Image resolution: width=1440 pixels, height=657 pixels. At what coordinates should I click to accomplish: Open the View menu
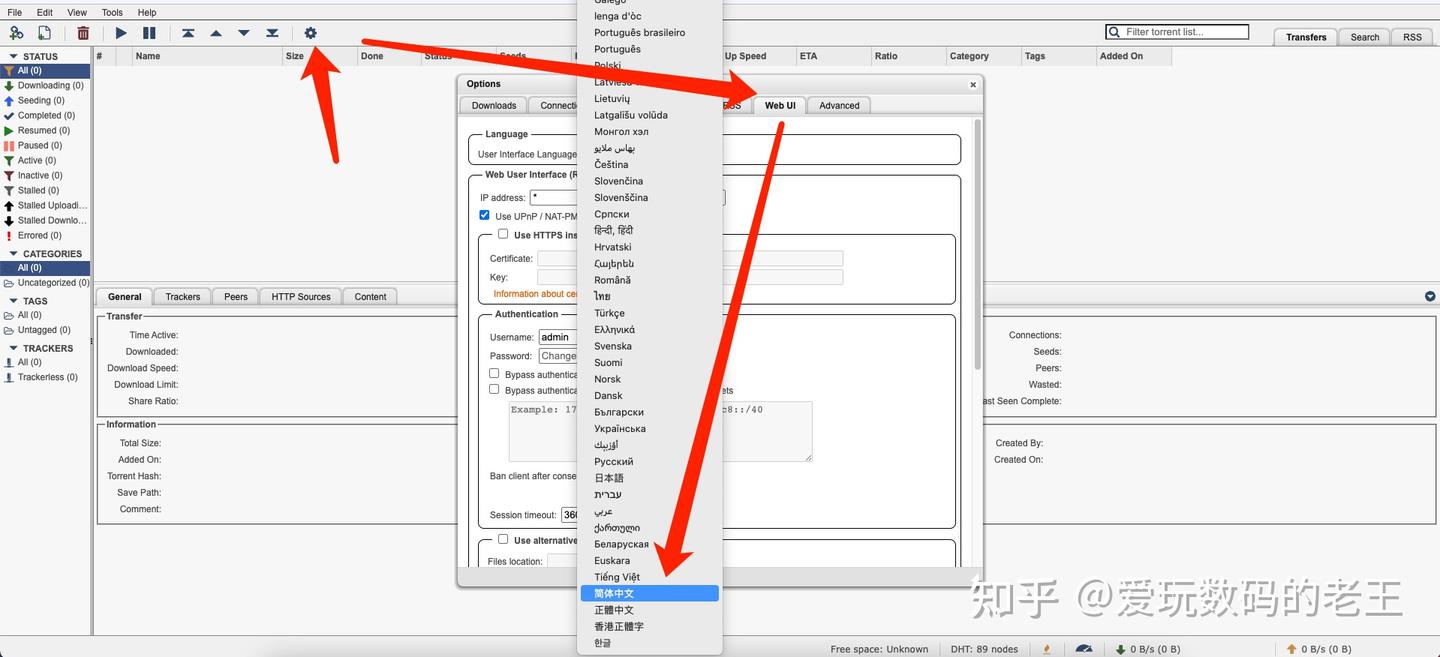point(77,12)
